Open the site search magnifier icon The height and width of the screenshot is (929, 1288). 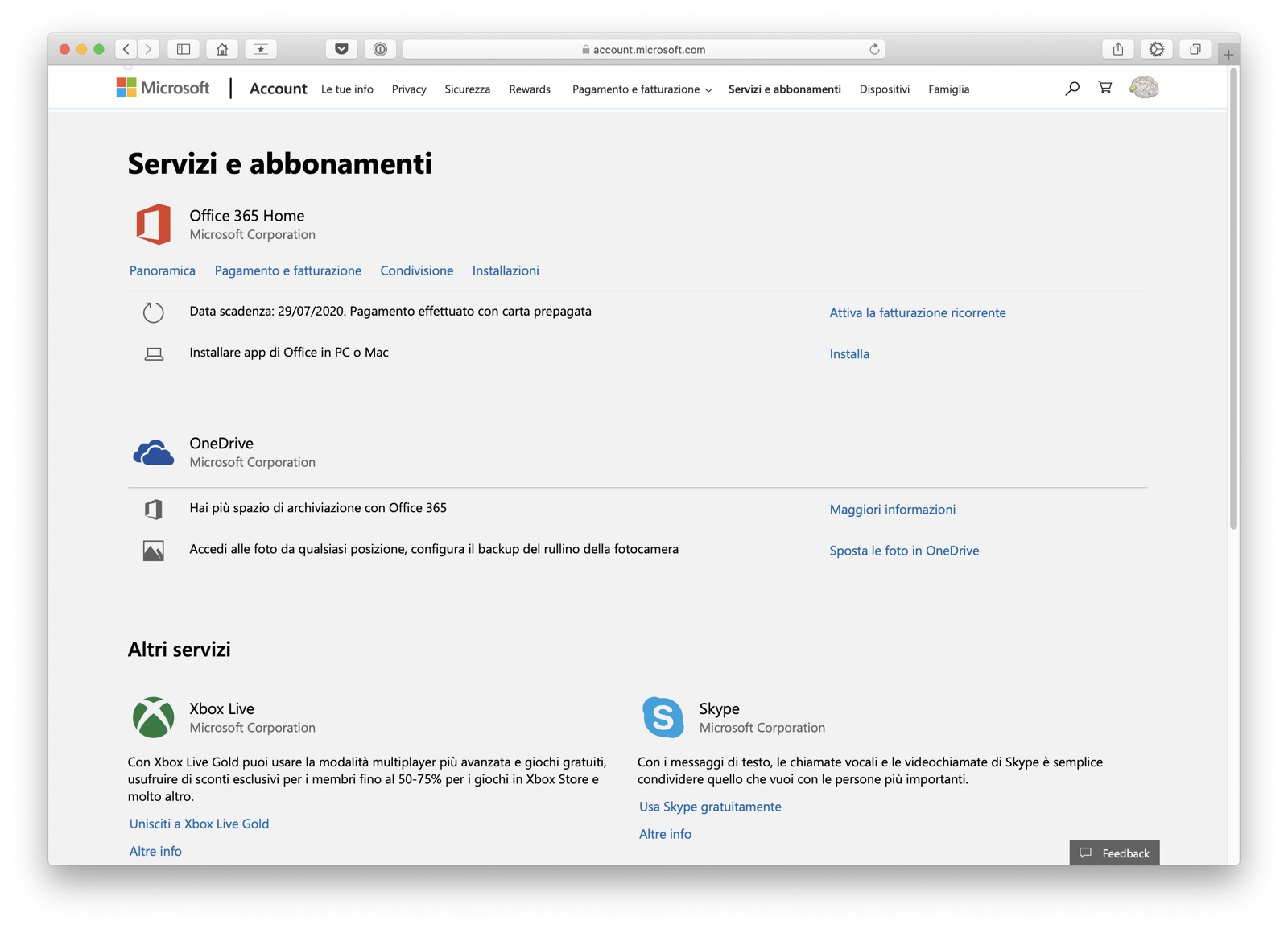coord(1072,88)
